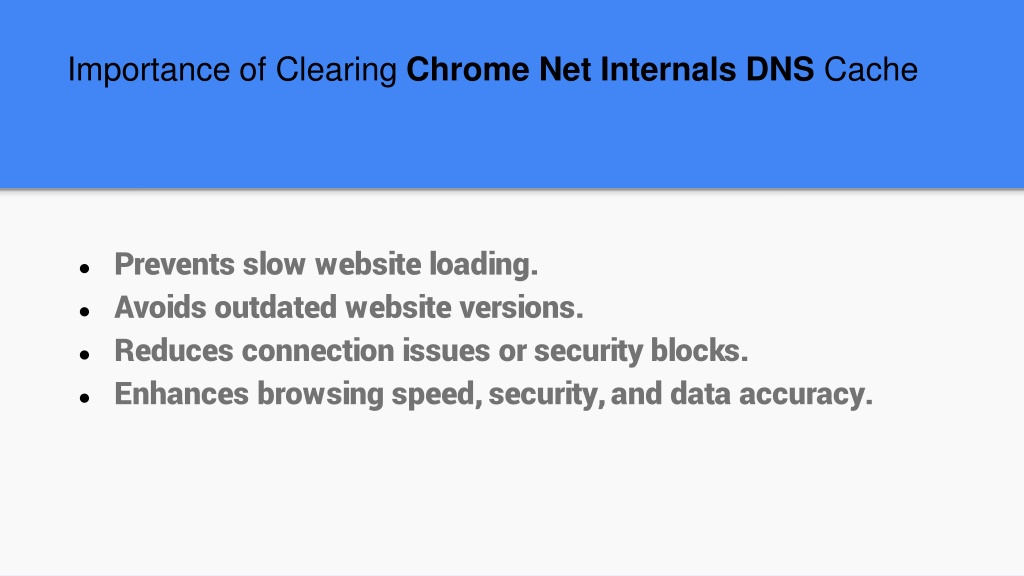Click the bullet dot before "Reduces connection issues"
Screen dimensions: 1024x576
[x=84, y=355]
